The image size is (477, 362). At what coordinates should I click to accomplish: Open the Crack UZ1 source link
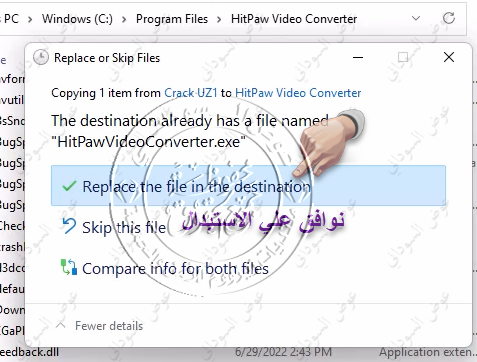point(191,93)
